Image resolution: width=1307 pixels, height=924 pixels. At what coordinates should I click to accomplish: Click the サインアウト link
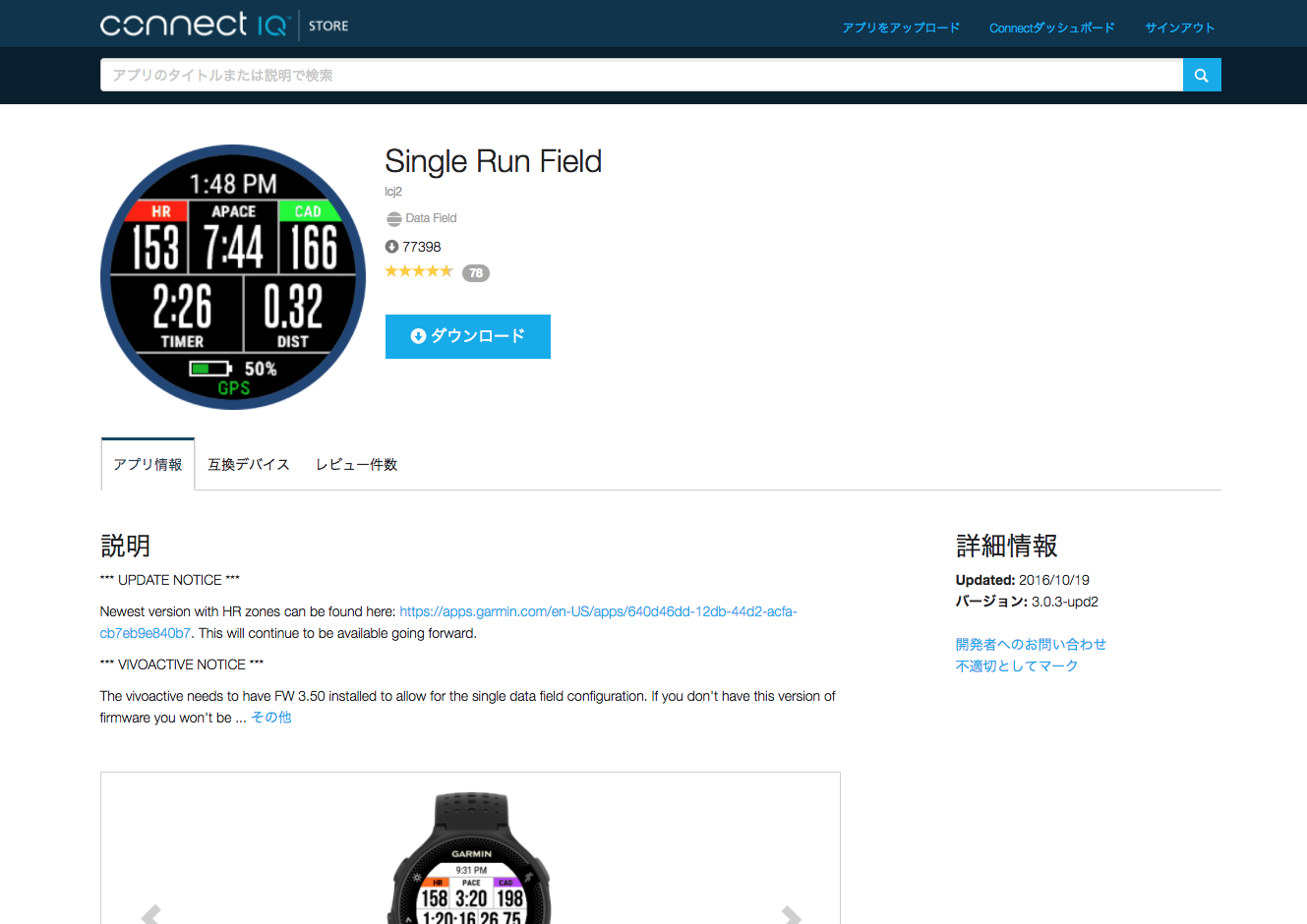click(x=1180, y=28)
